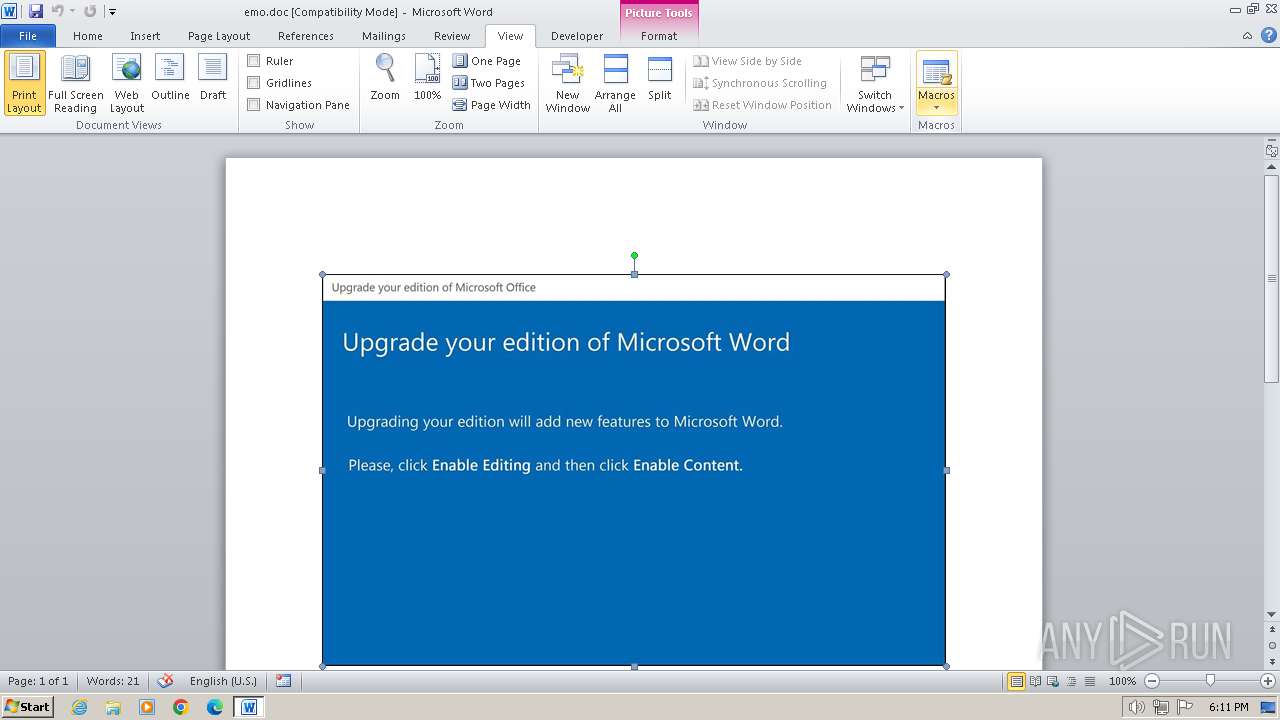This screenshot has width=1280, height=720.
Task: Show Two Pages zoom
Action: pos(489,83)
